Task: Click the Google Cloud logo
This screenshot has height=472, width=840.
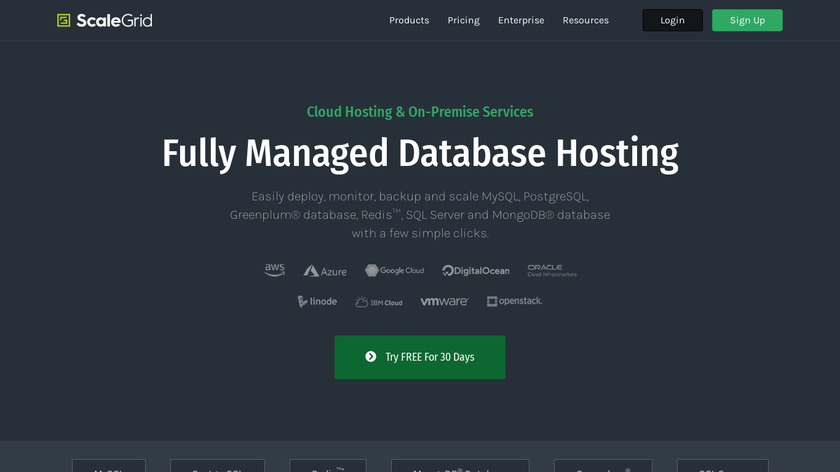Action: pyautogui.click(x=394, y=271)
